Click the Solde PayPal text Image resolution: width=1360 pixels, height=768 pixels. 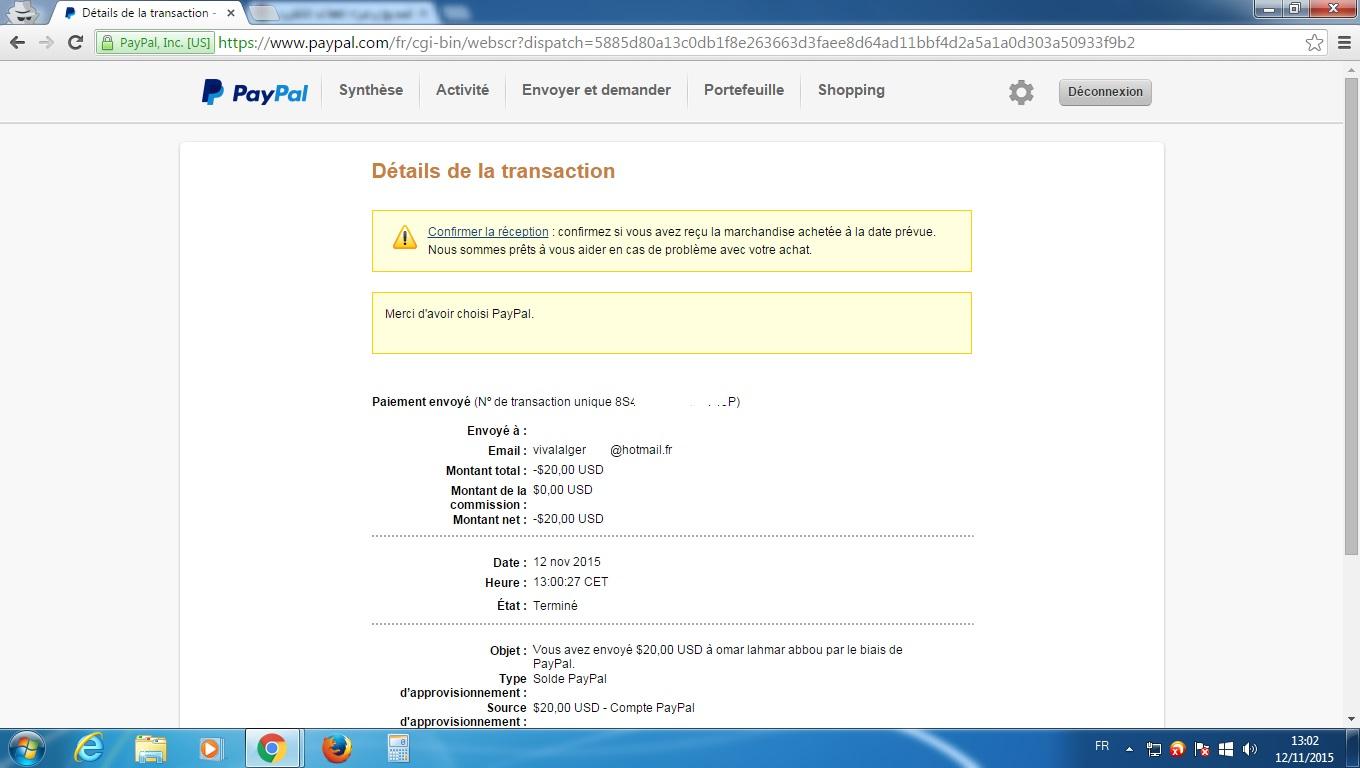coord(570,679)
